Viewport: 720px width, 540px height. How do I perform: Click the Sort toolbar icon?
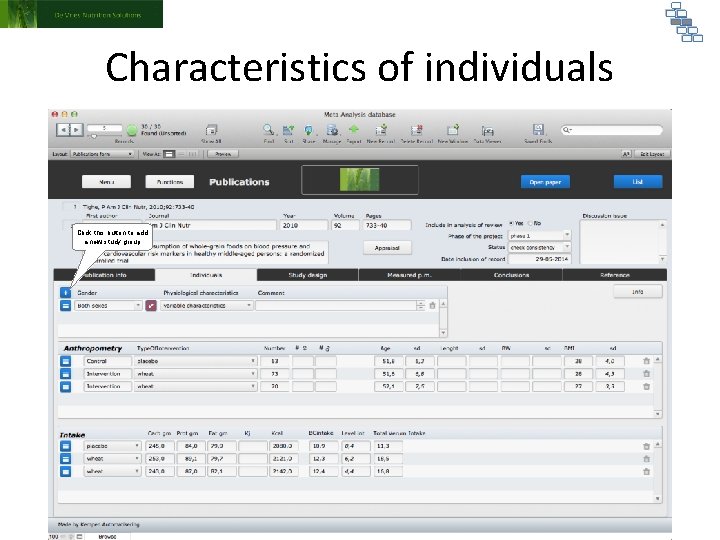coord(288,130)
